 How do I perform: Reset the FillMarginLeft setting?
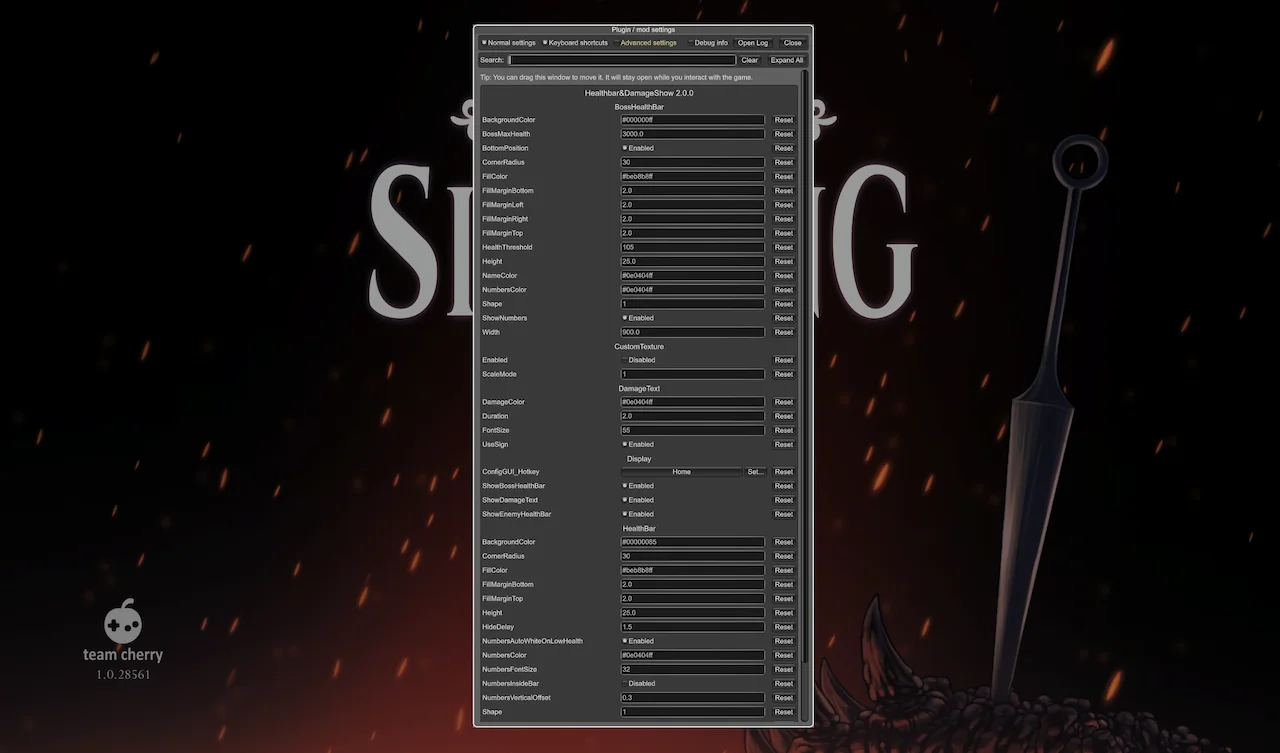tap(784, 205)
